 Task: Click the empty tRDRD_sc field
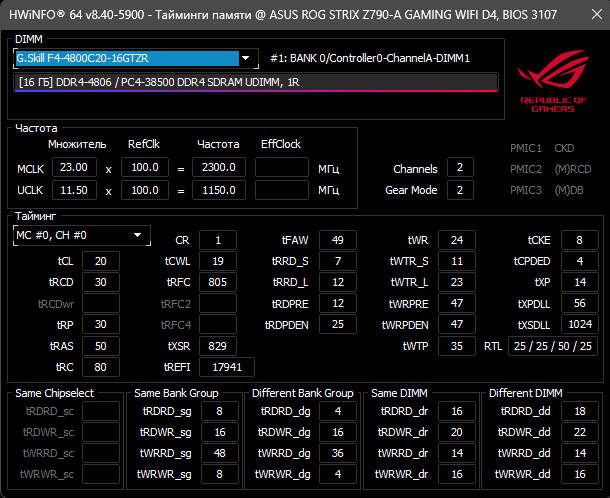[x=101, y=411]
